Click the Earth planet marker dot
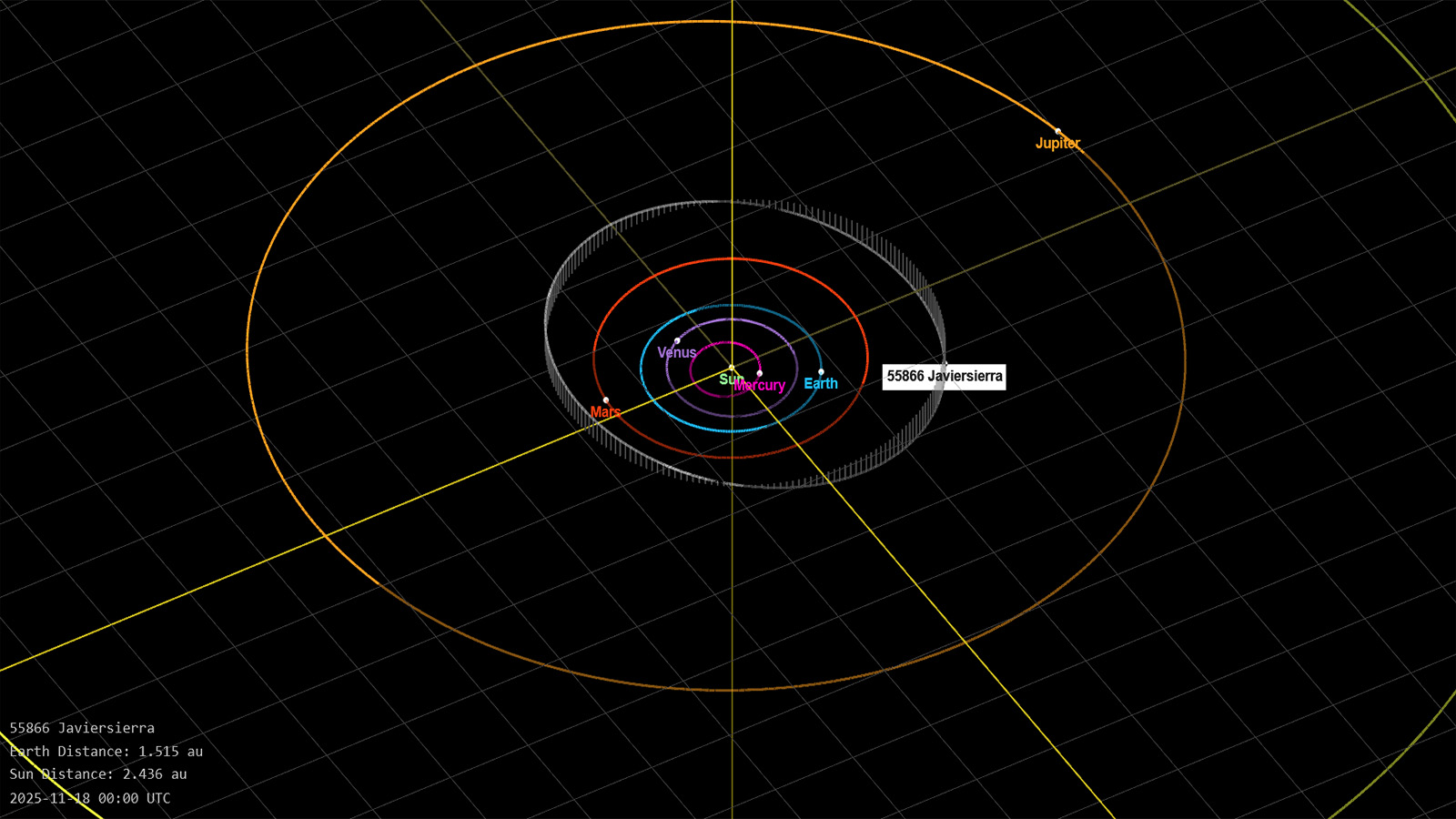The width and height of the screenshot is (1456, 819). [821, 372]
